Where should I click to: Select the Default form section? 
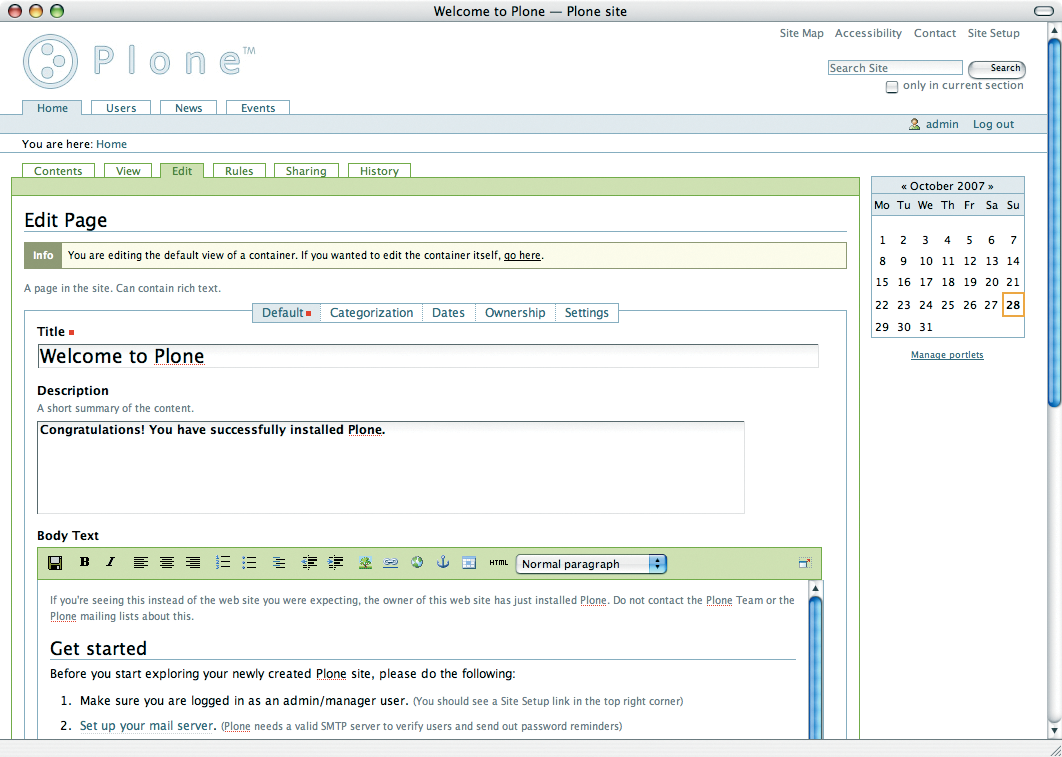(x=286, y=313)
